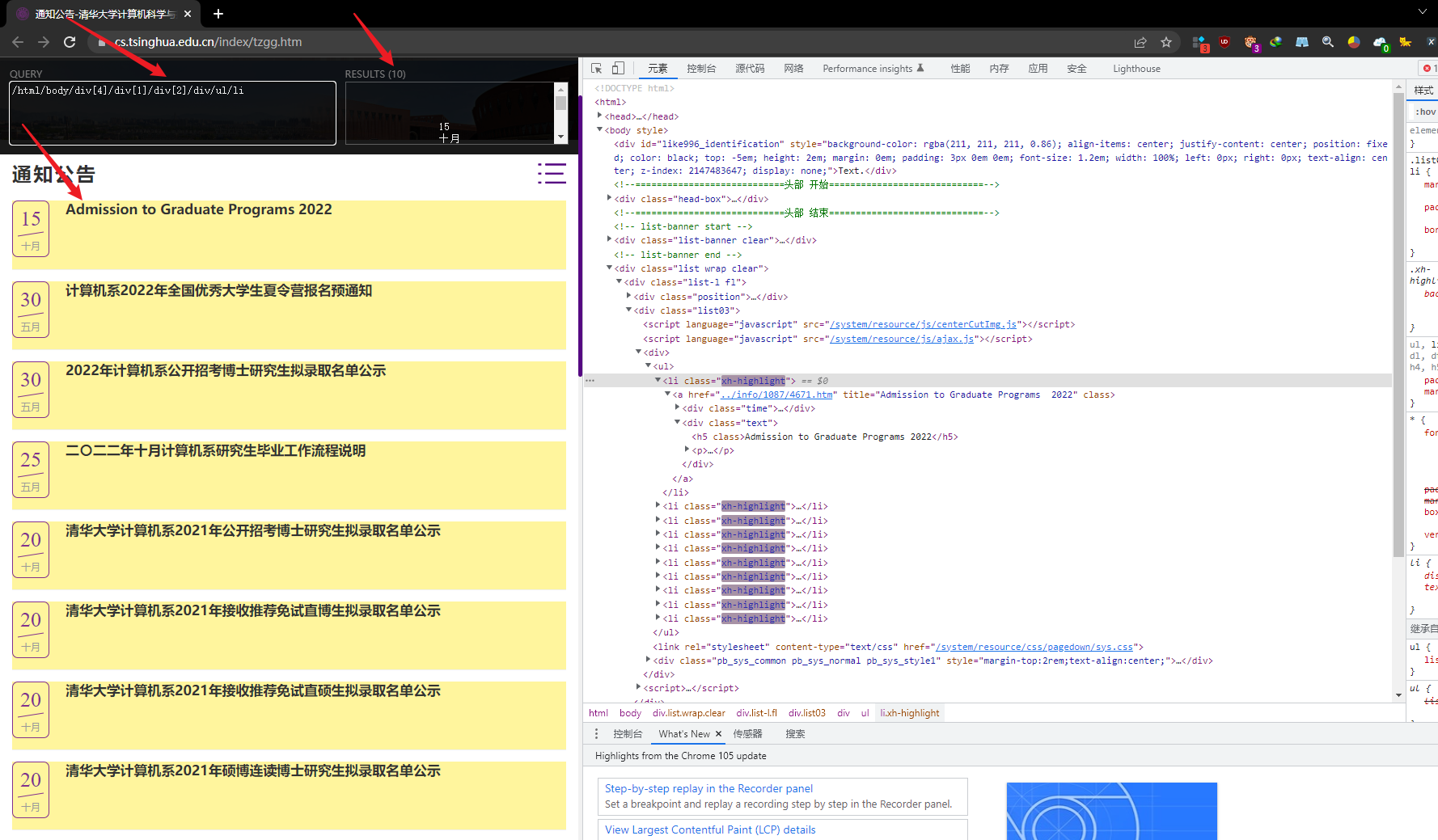Click the centerCutImg.js script link
This screenshot has width=1438, height=840.
pyautogui.click(x=923, y=324)
